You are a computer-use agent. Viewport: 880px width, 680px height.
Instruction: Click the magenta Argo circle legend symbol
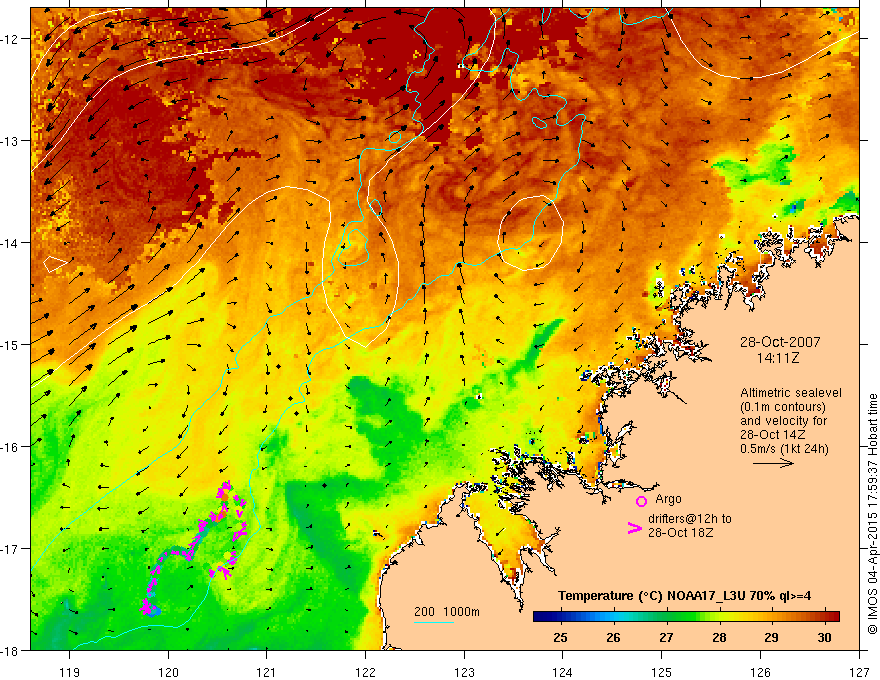point(641,501)
